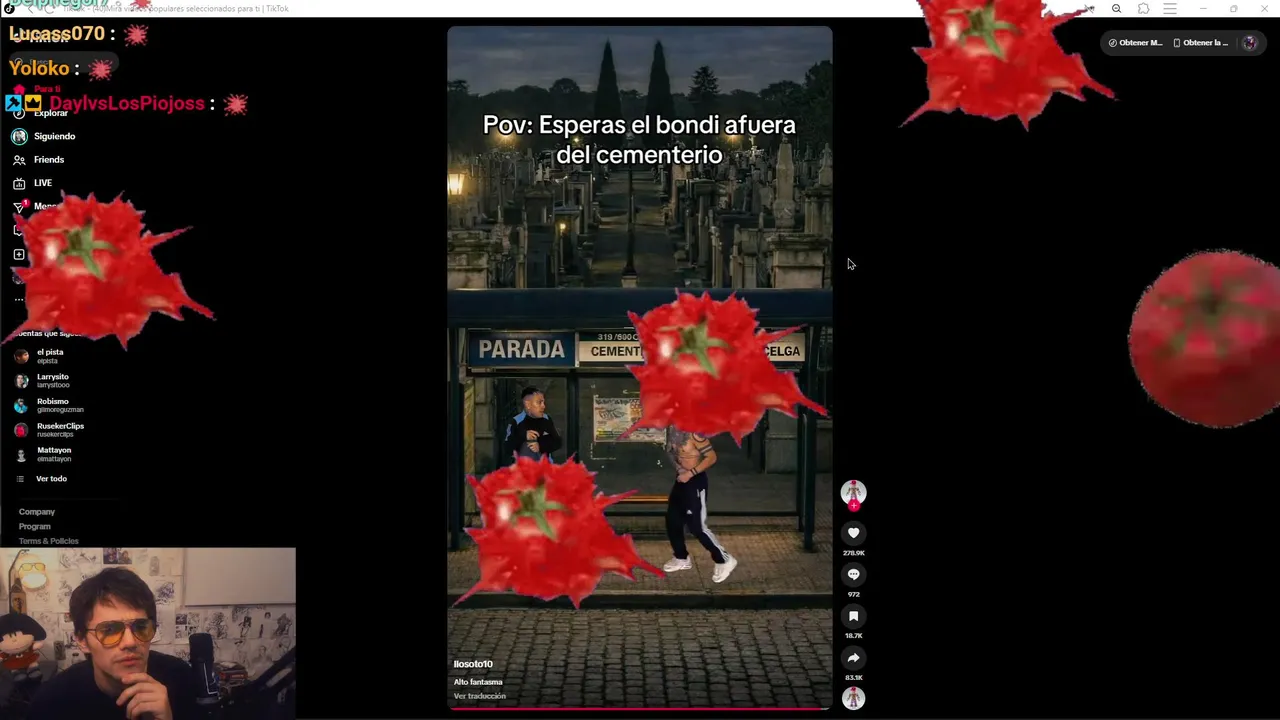This screenshot has width=1280, height=720.
Task: Follow creator via pink plus badge
Action: [x=853, y=506]
